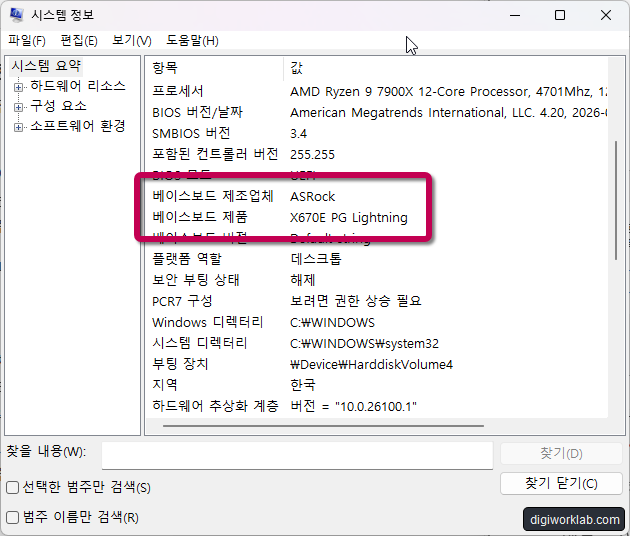The height and width of the screenshot is (536, 630).
Task: Click the 찾기(D) button
Action: coord(561,454)
